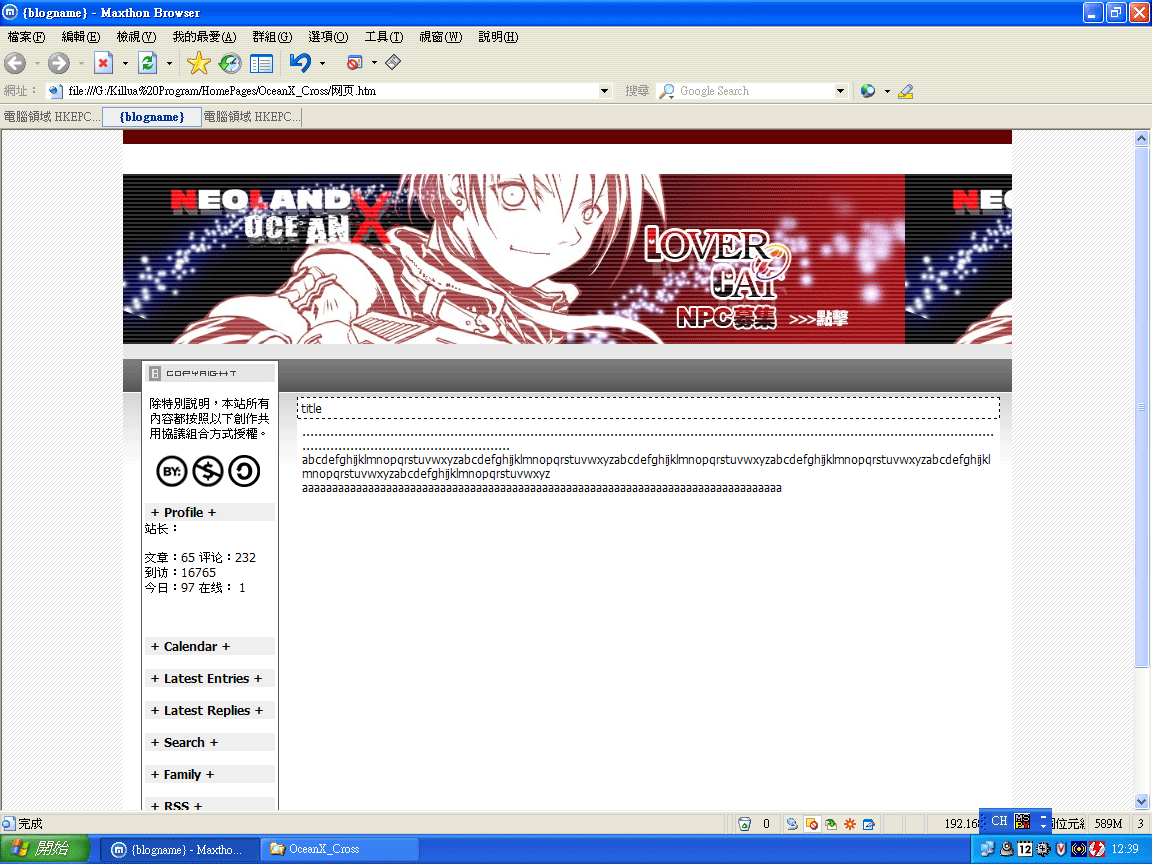Image resolution: width=1152 pixels, height=864 pixels.
Task: Open the 視窗(W) menu
Action: pyautogui.click(x=440, y=37)
